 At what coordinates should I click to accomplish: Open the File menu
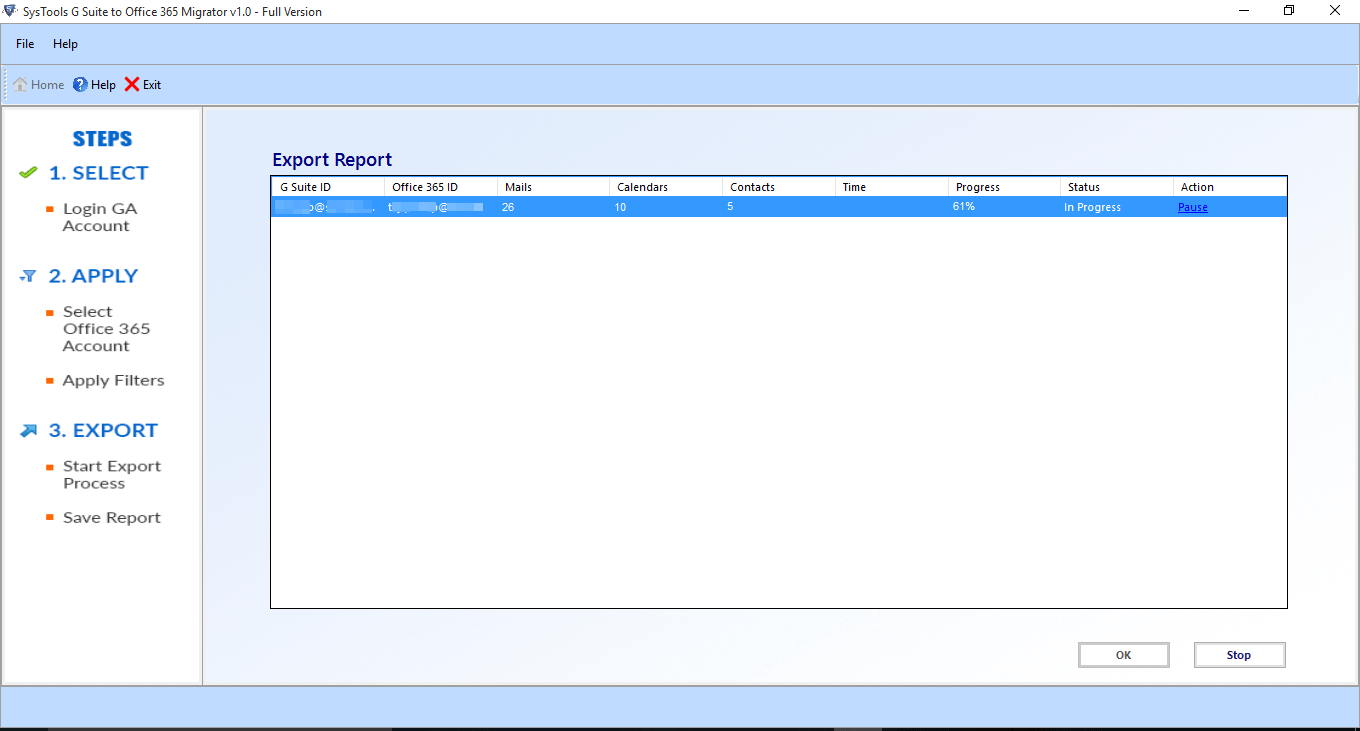click(25, 44)
